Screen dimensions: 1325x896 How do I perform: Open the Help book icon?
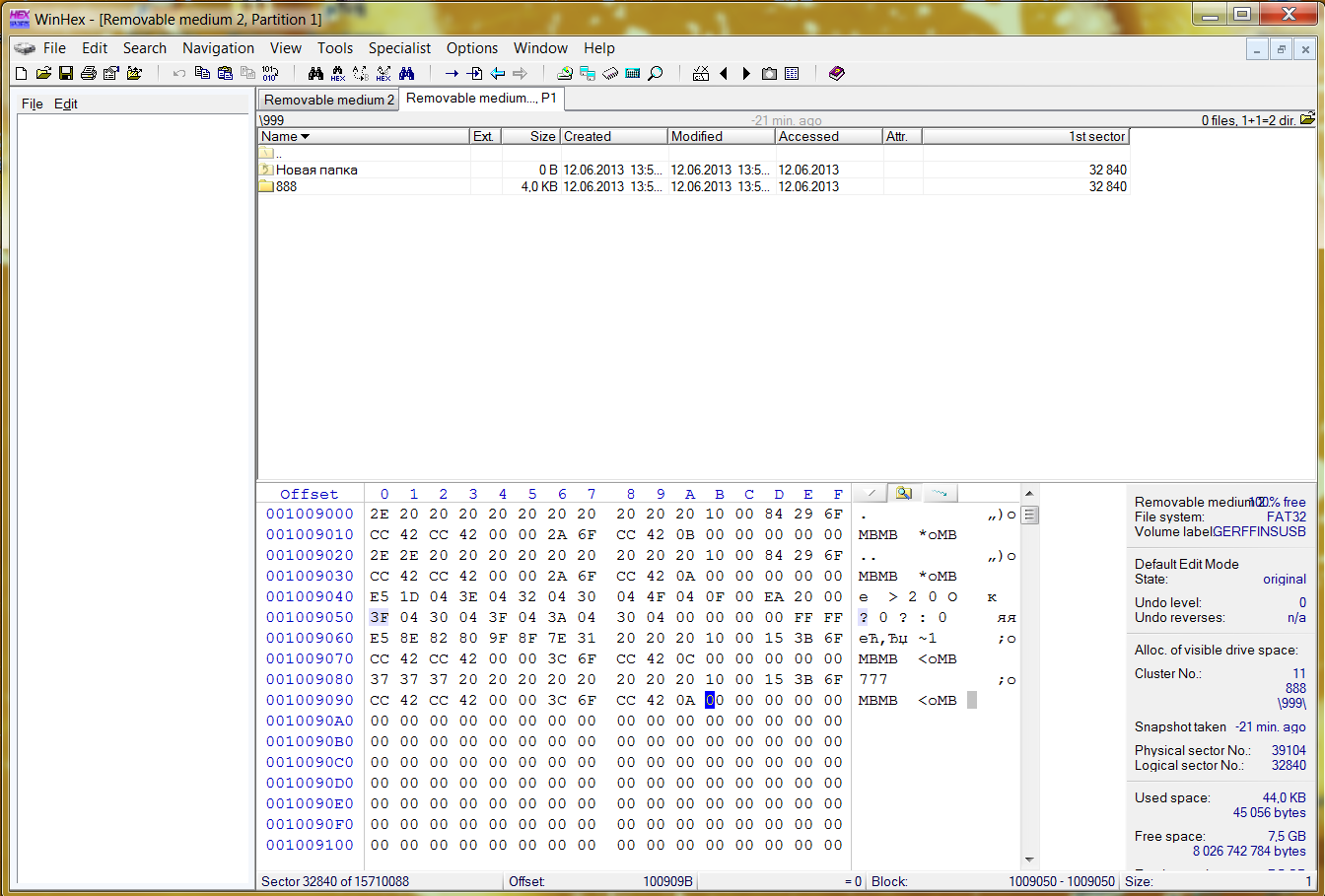(837, 73)
